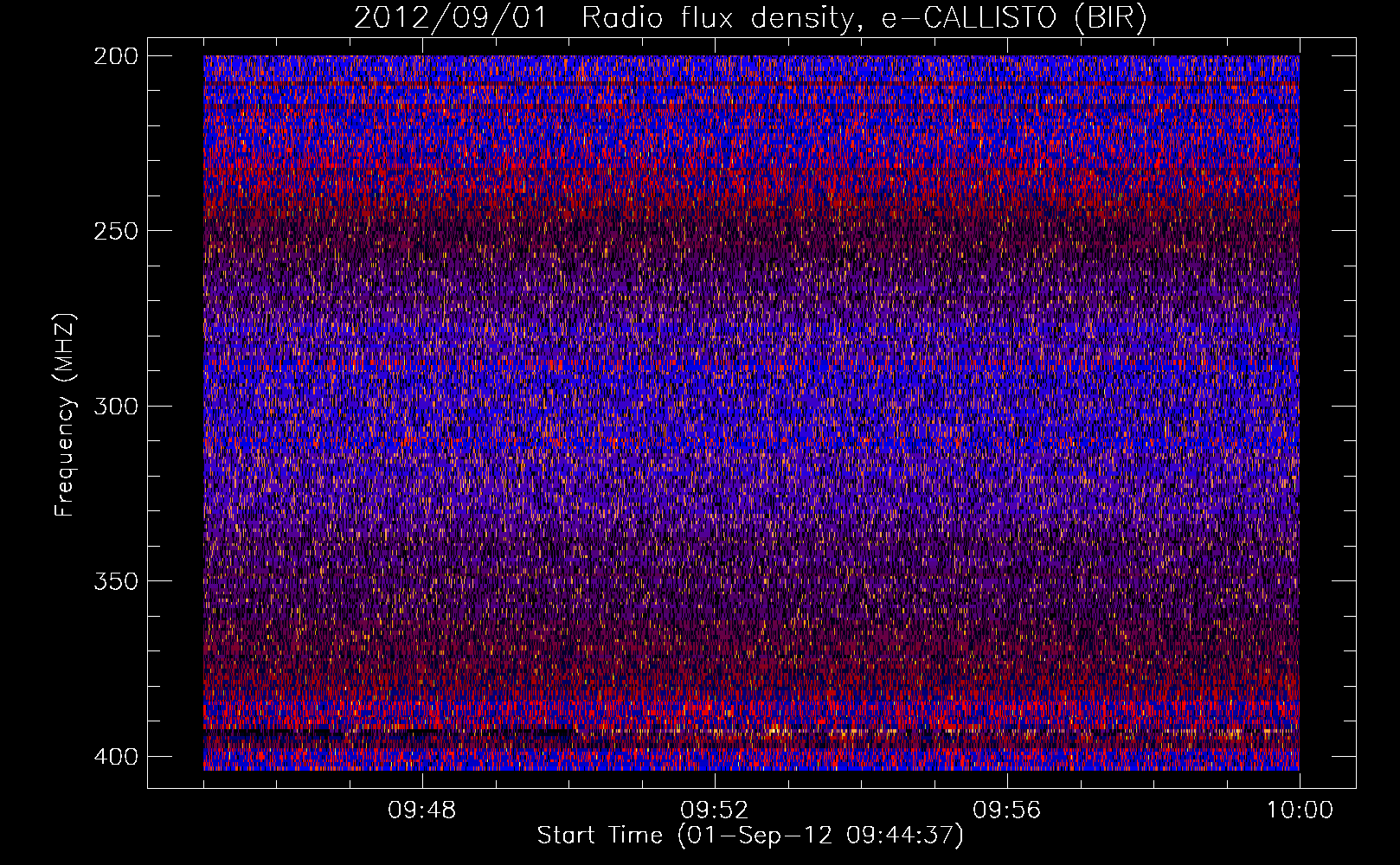Click the 400 frequency tick label
The height and width of the screenshot is (865, 1400).
click(x=115, y=757)
